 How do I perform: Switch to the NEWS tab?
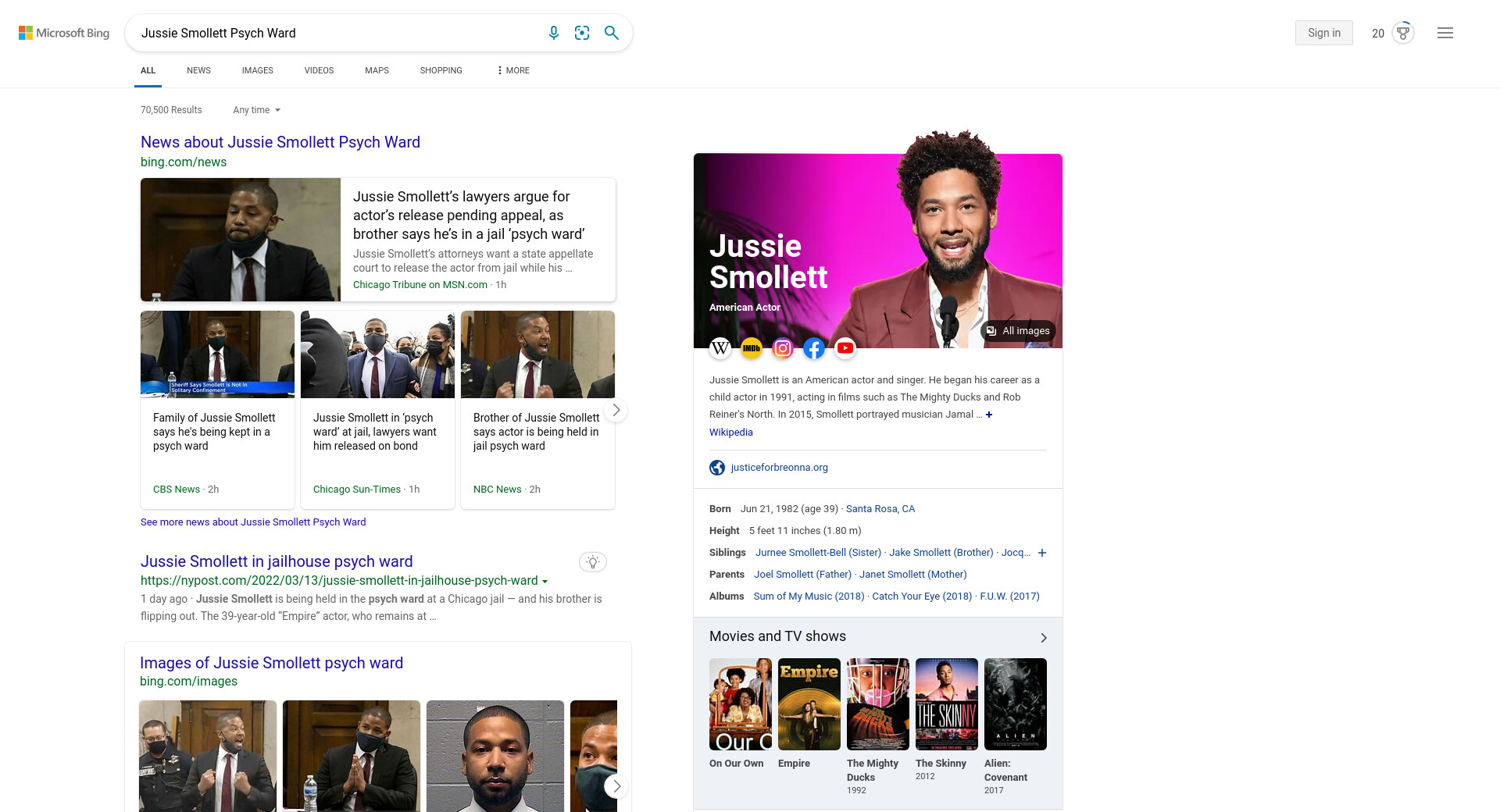click(x=198, y=70)
